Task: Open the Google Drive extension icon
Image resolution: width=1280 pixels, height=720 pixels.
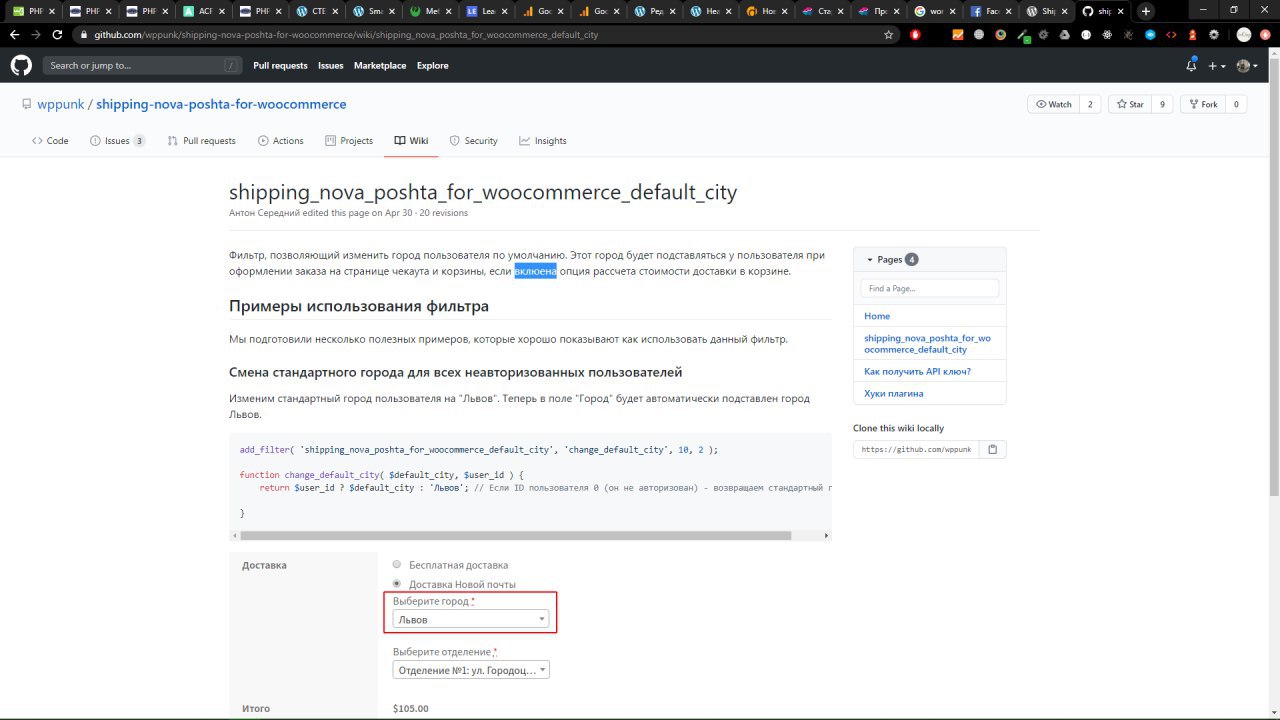Action: [x=1064, y=34]
